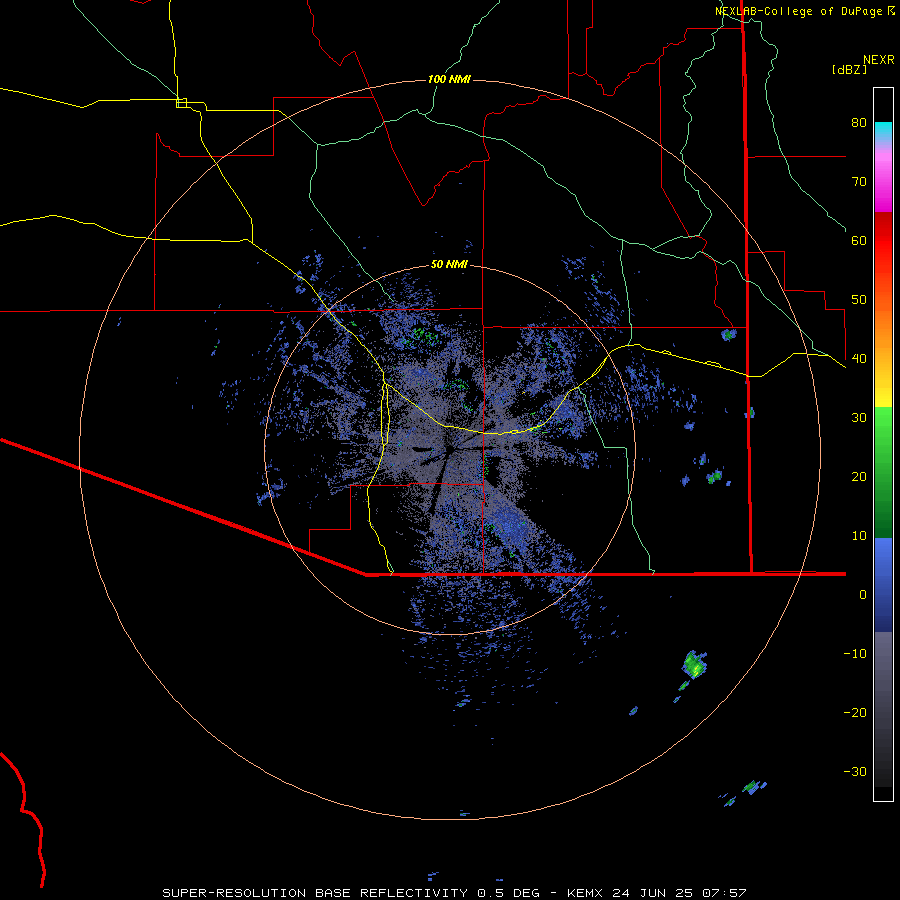Click the 20 value on the dBZ scale
This screenshot has width=900, height=900.
tap(859, 477)
